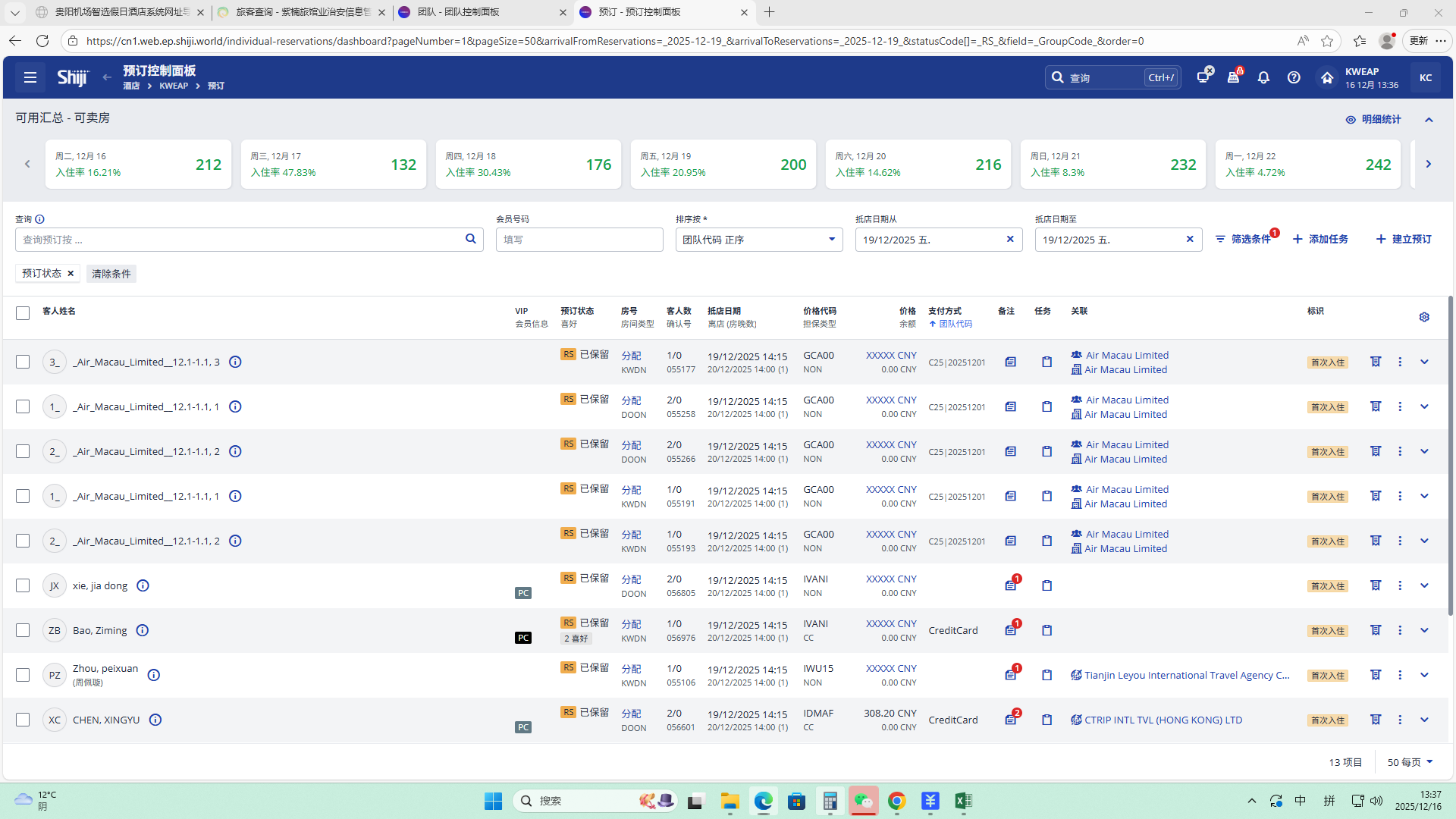Check the box for xie, jia dong

23,585
